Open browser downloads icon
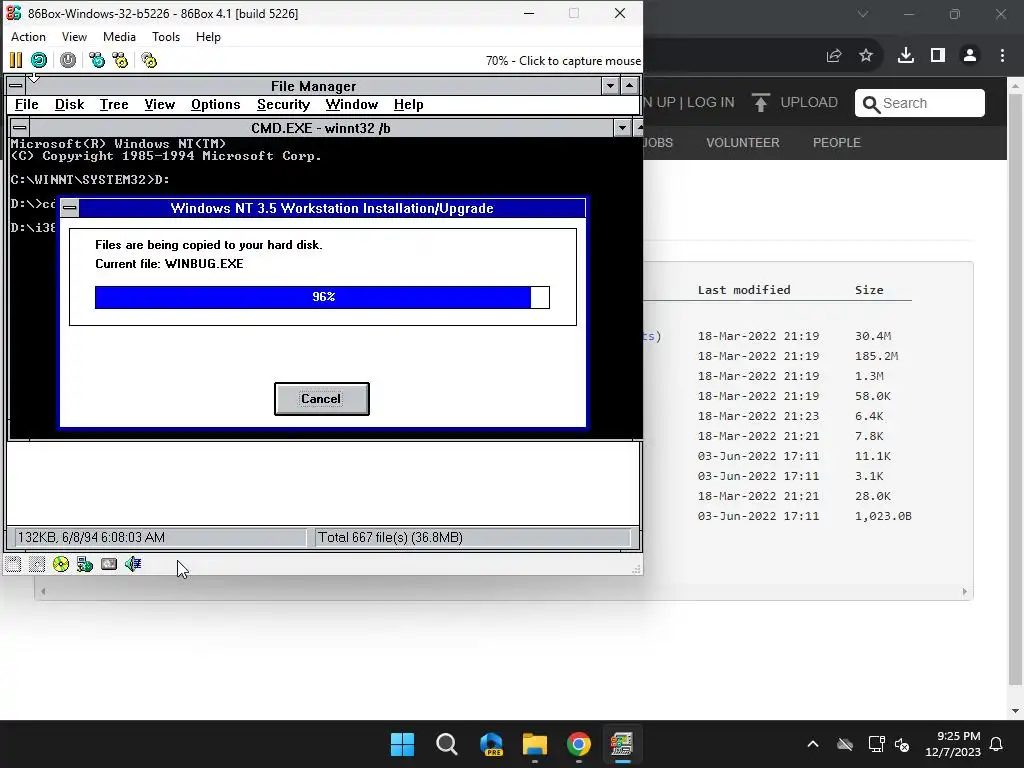The image size is (1024, 768). 906,56
